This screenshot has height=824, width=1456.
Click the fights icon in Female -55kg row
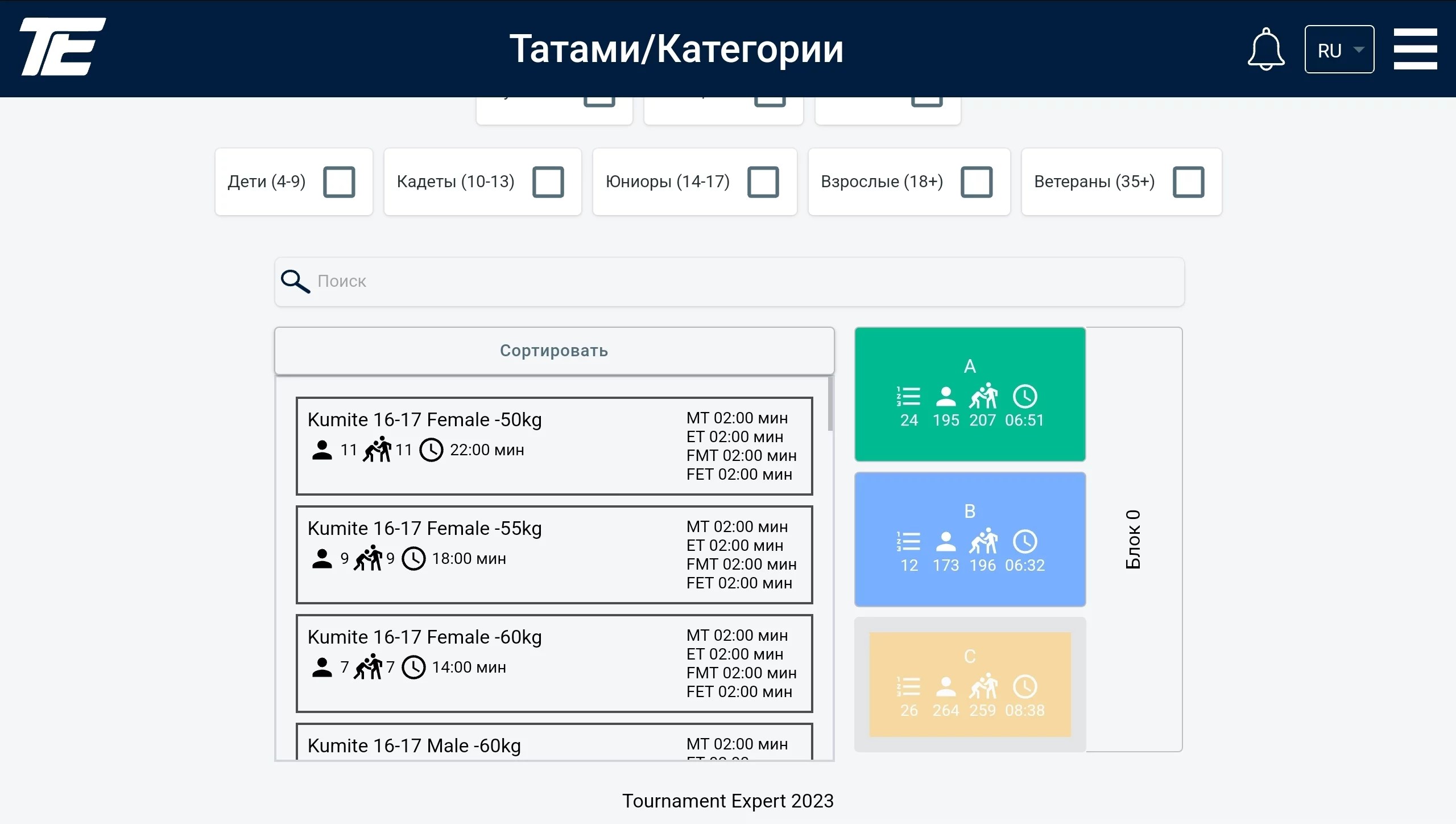pos(368,558)
